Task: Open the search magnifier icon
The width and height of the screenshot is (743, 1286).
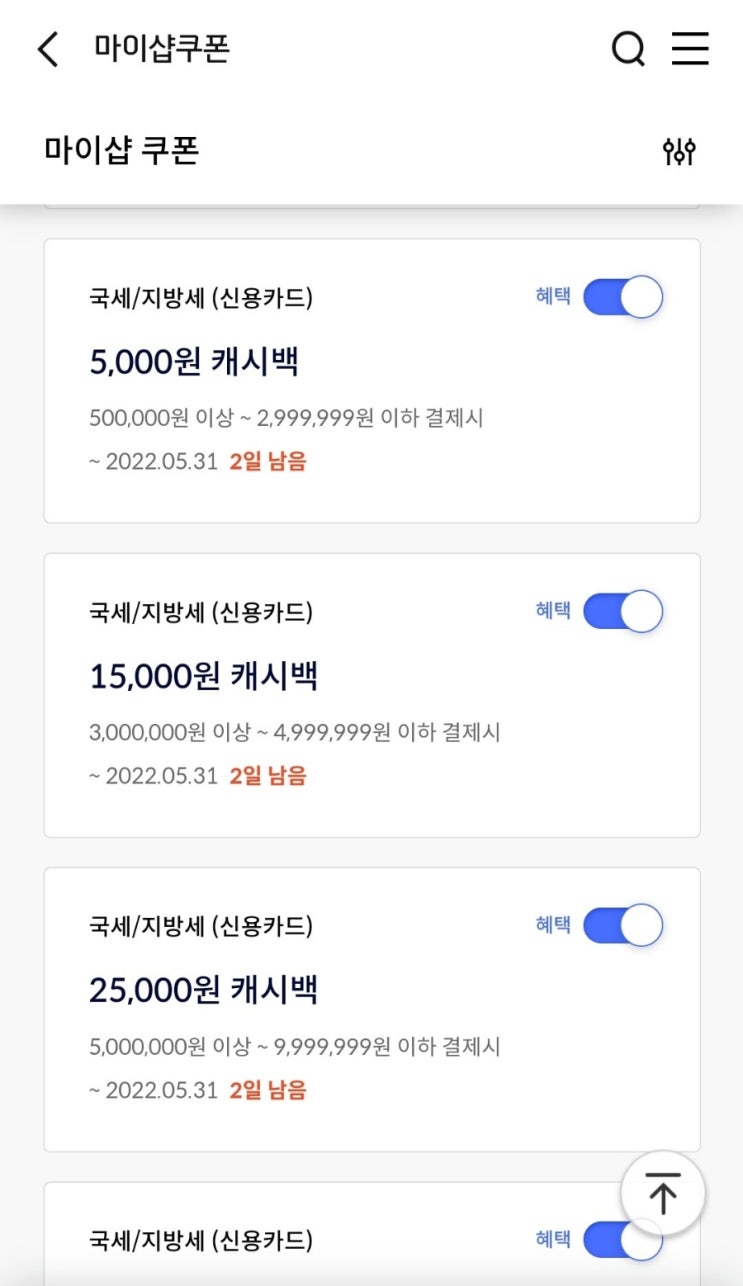Action: 628,48
